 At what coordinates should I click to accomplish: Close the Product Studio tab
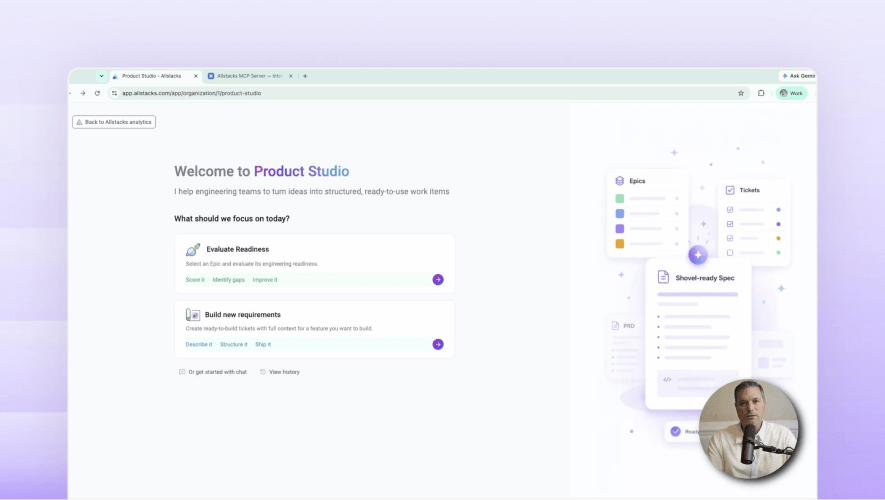[196, 76]
